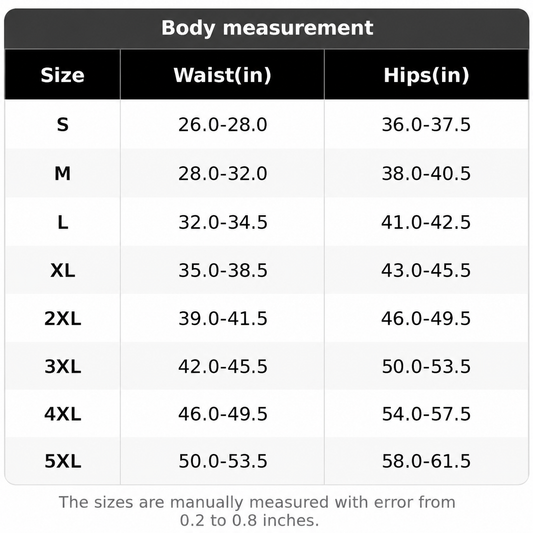Select the Waist(in) column header
Viewport: 533px width, 533px height.
coord(222,75)
